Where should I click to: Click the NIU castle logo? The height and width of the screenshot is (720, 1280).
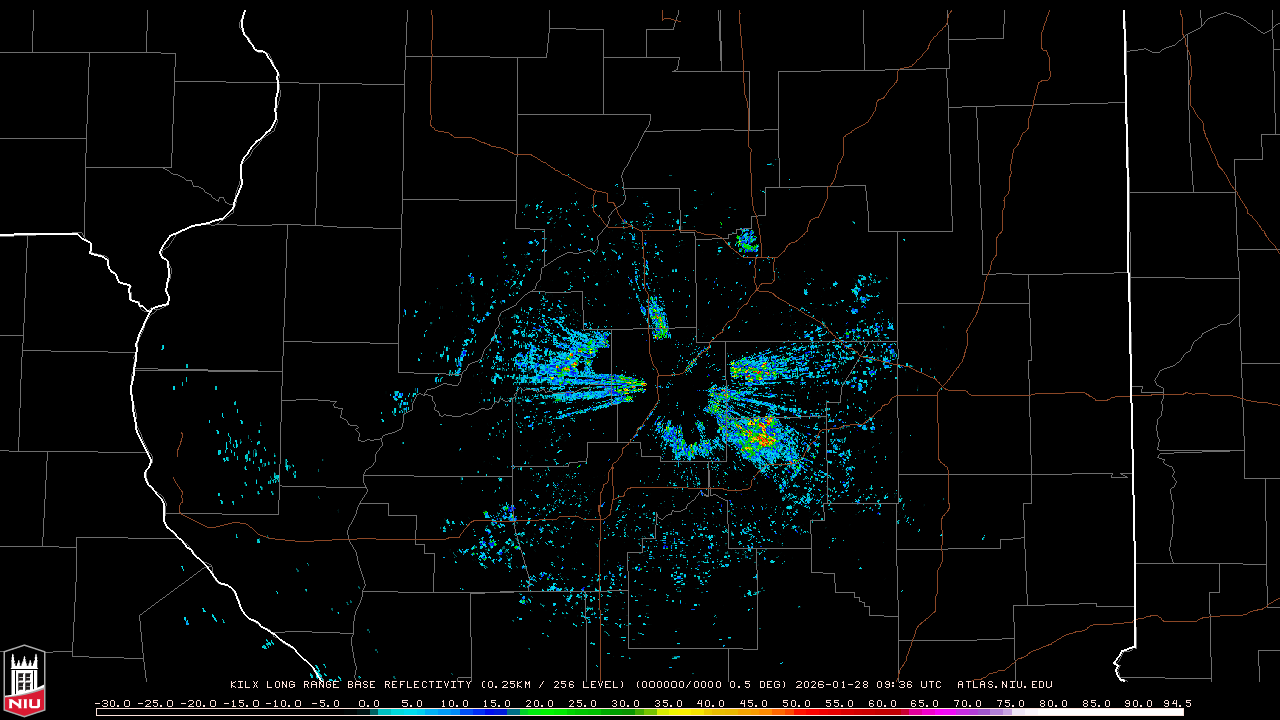pos(24,682)
